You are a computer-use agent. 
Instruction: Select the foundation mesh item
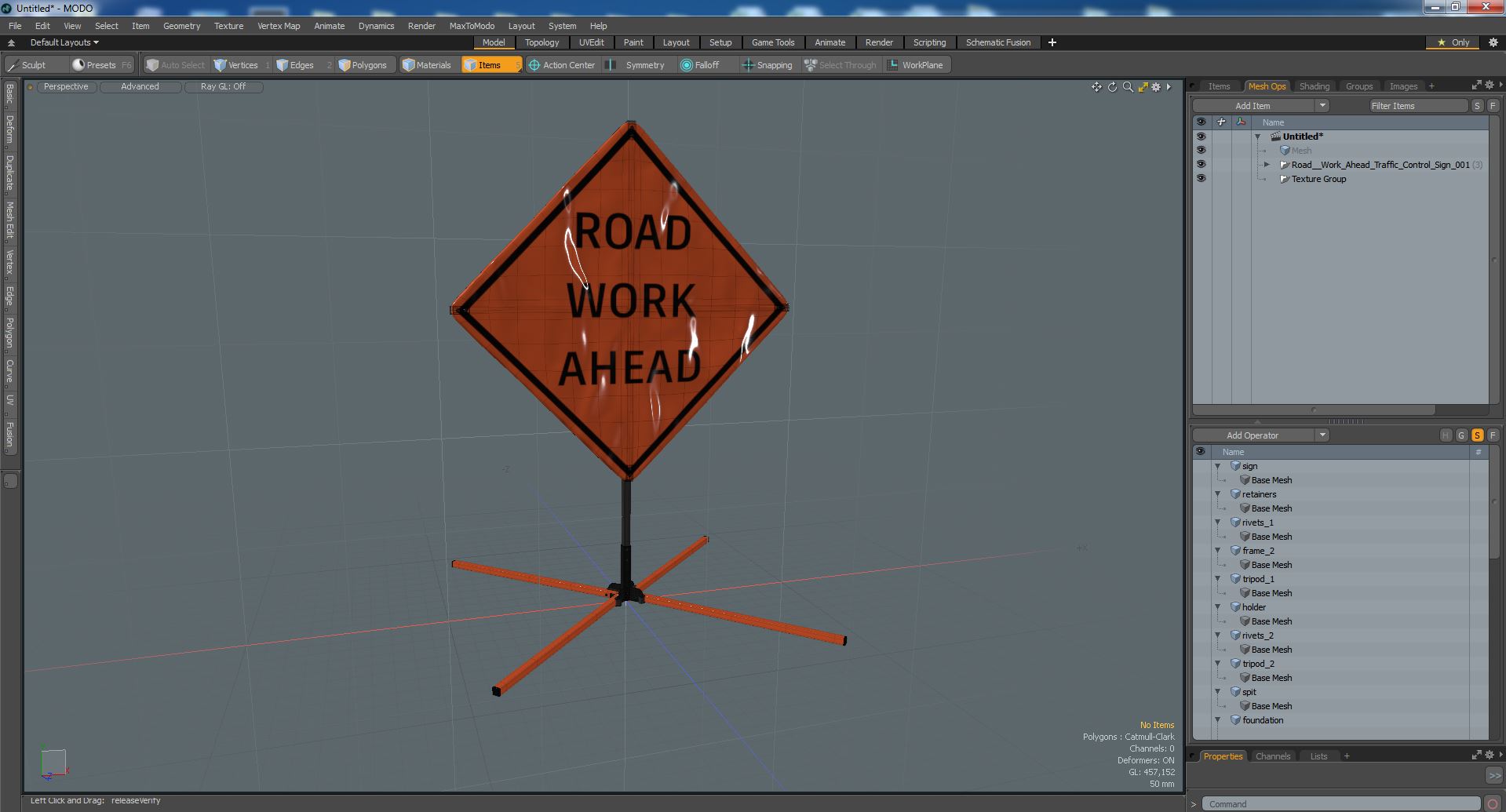click(1263, 720)
